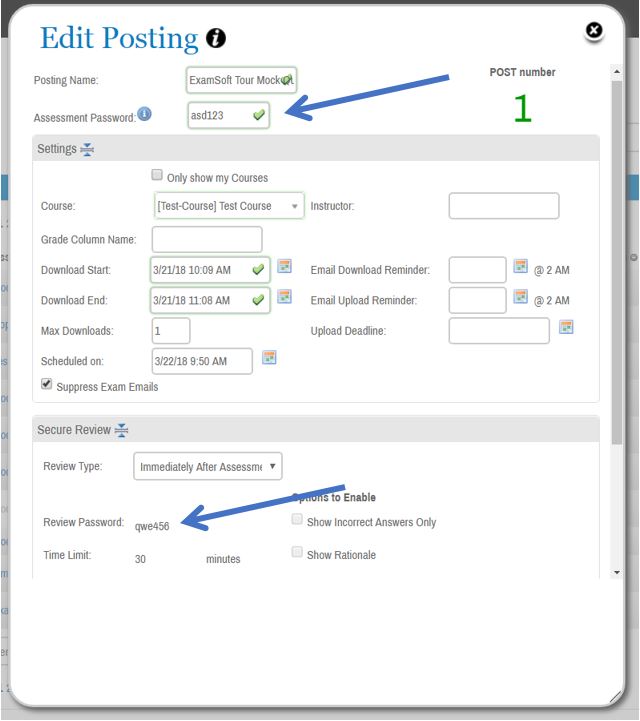Open the Review Type dropdown
The width and height of the screenshot is (640, 721).
(208, 466)
